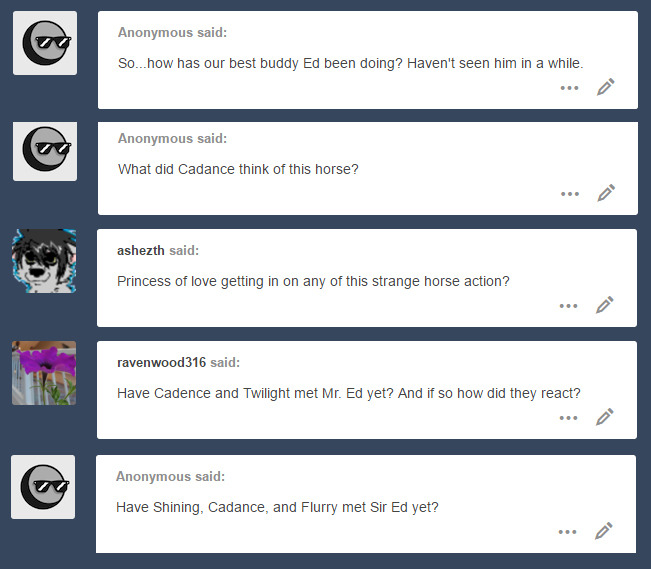Click 'Princess of love getting in' message text
The width and height of the screenshot is (651, 569).
(313, 281)
